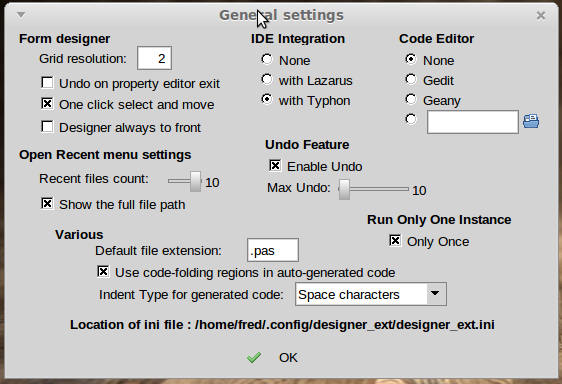Click the Open Recent menu settings heading
This screenshot has height=384, width=562.
(105, 155)
